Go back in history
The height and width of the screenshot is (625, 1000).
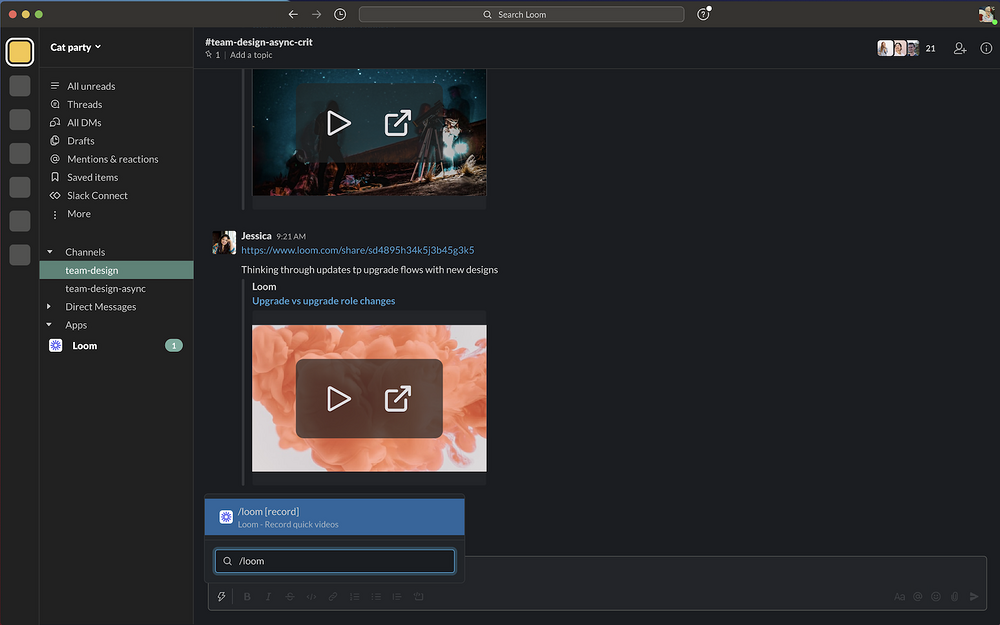(x=293, y=14)
